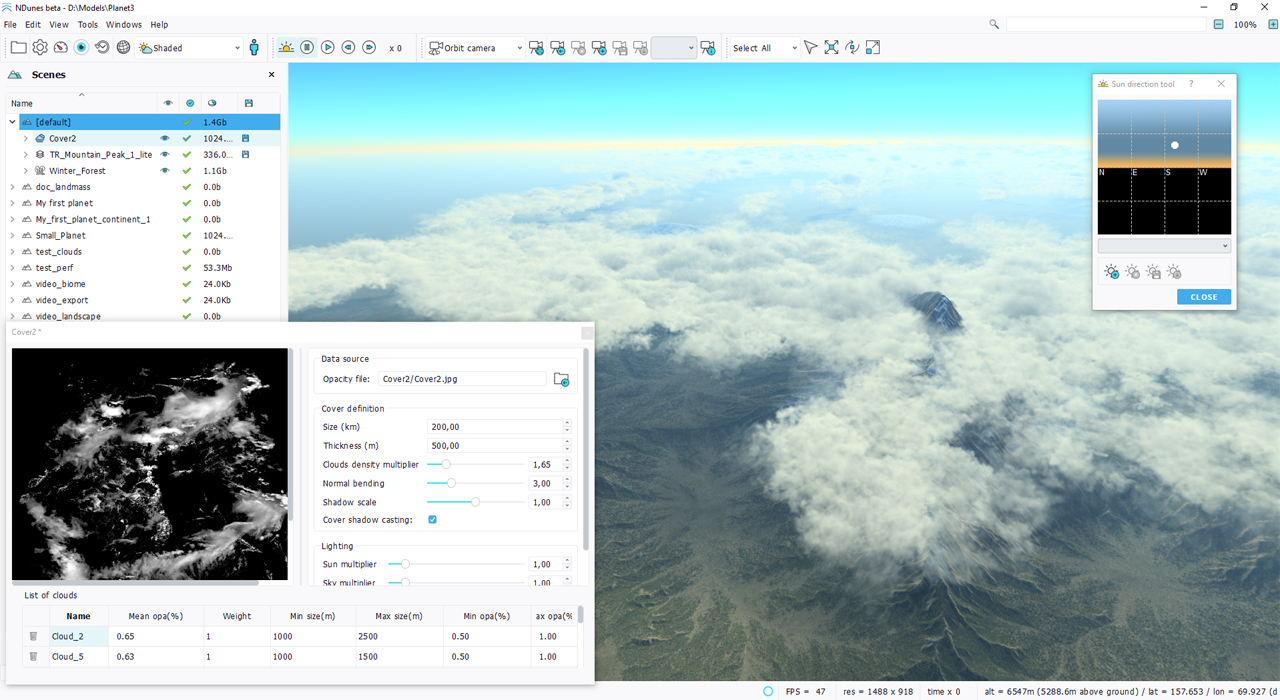Expand the Small_Planet scene node
The height and width of the screenshot is (700, 1280).
pyautogui.click(x=13, y=236)
